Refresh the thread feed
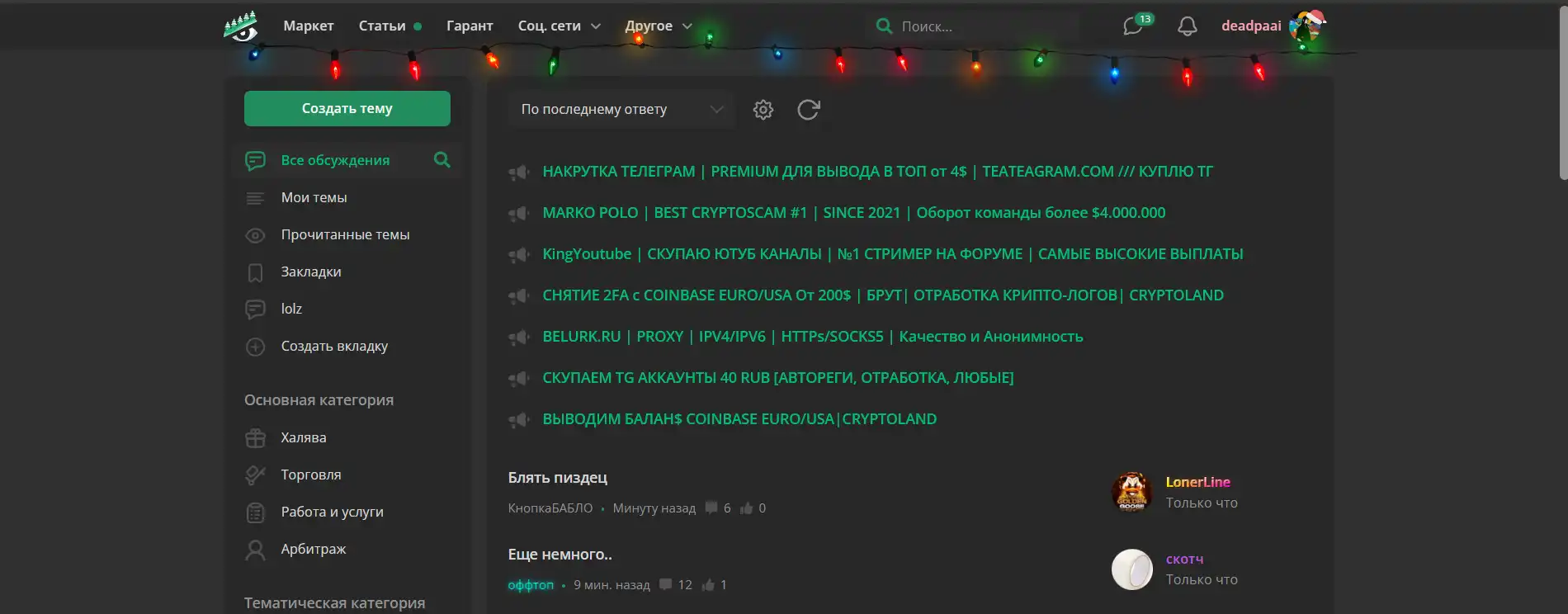This screenshot has height=614, width=1568. [809, 110]
